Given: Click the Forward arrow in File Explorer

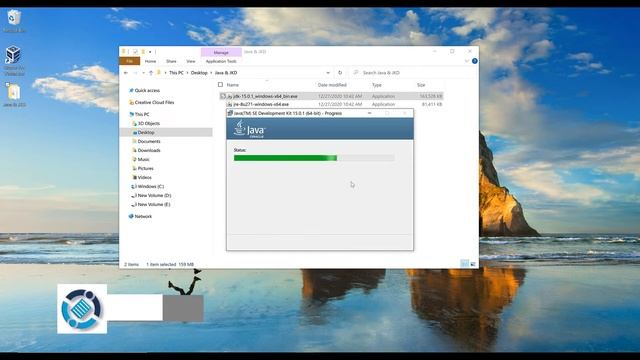Looking at the screenshot, I should pyautogui.click(x=135, y=73).
